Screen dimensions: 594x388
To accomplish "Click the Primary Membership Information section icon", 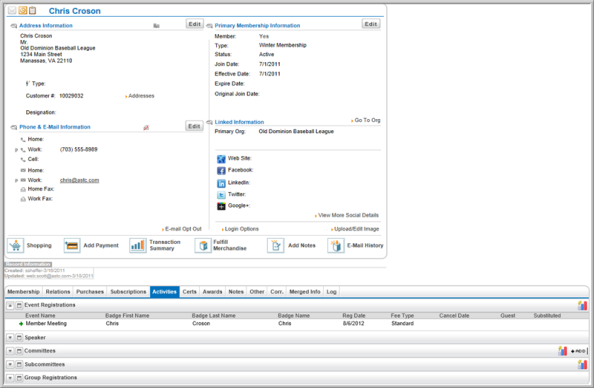I will 209,26.
